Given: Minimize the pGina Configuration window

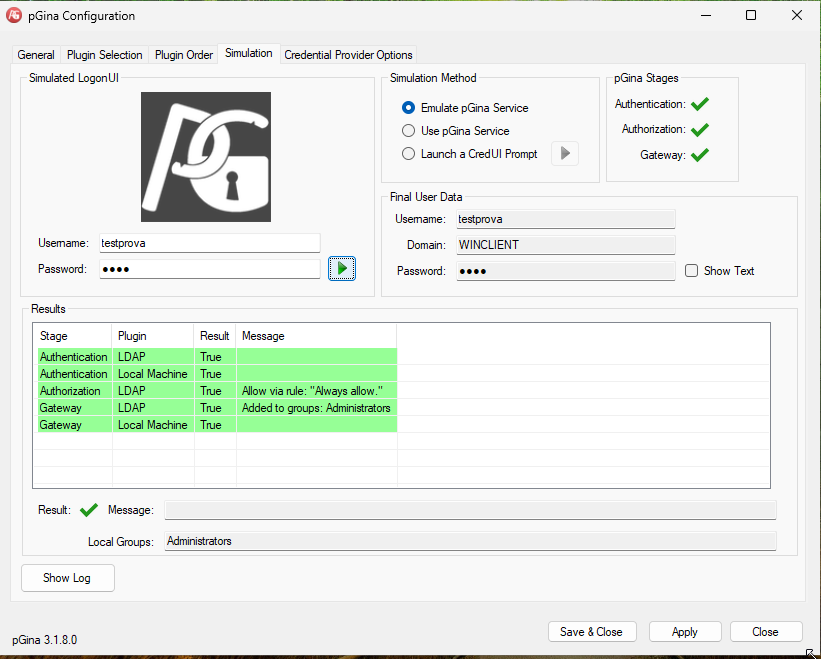Looking at the screenshot, I should click(x=706, y=15).
